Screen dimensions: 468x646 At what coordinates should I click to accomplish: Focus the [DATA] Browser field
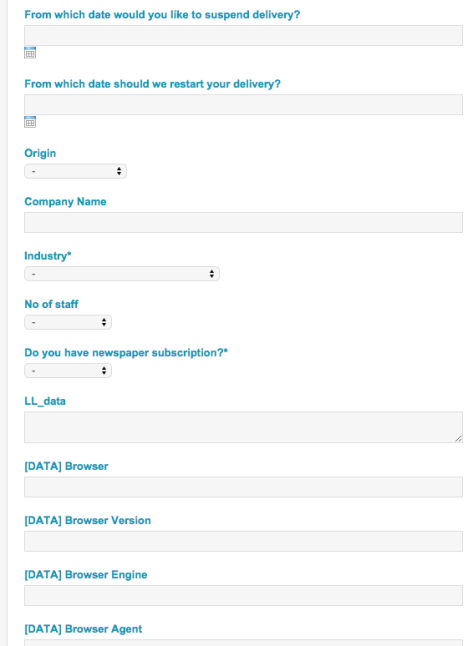(x=243, y=487)
